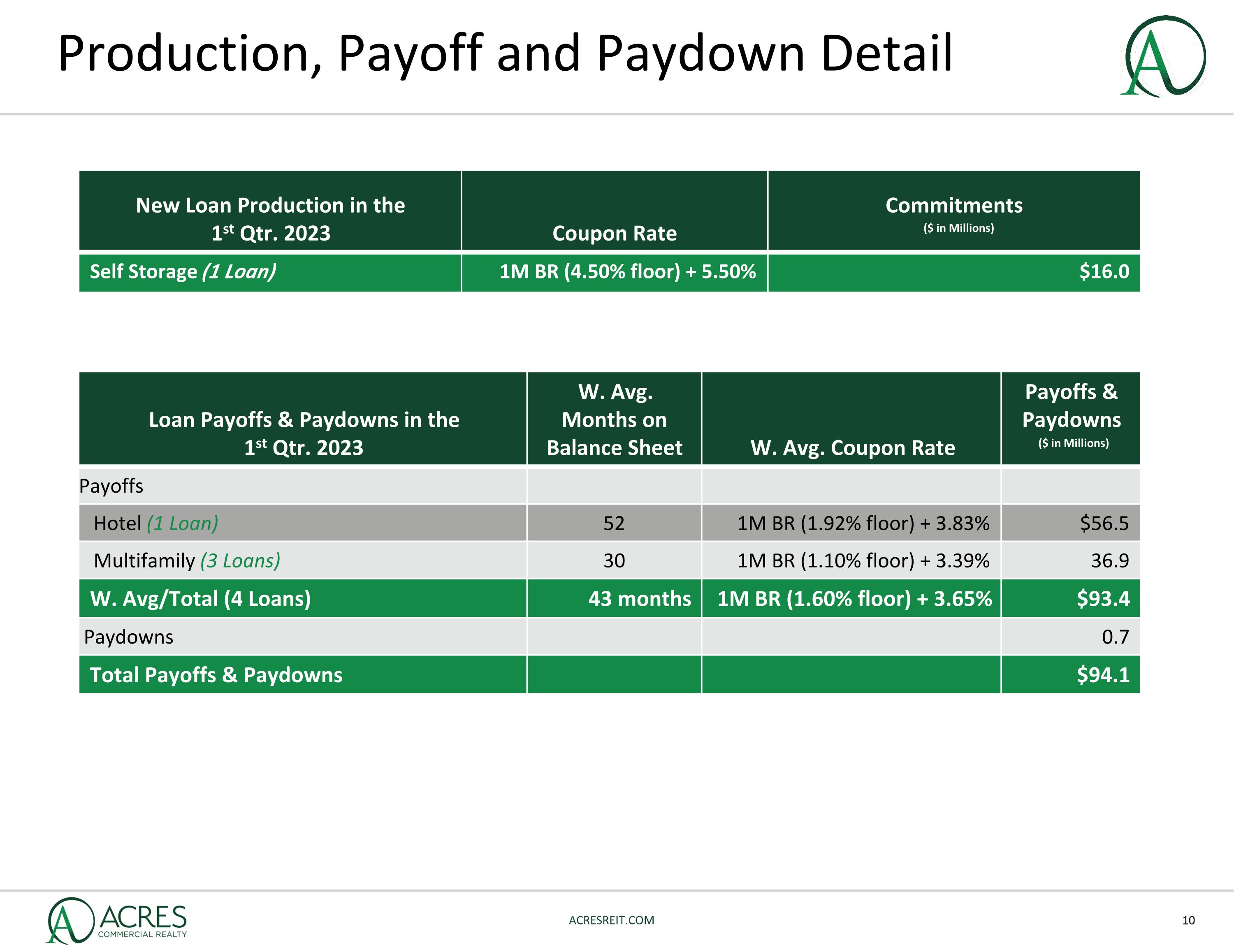Viewport: 1234px width, 952px height.
Task: Open the ACRESREIT.COM link in footer
Action: click(x=611, y=920)
